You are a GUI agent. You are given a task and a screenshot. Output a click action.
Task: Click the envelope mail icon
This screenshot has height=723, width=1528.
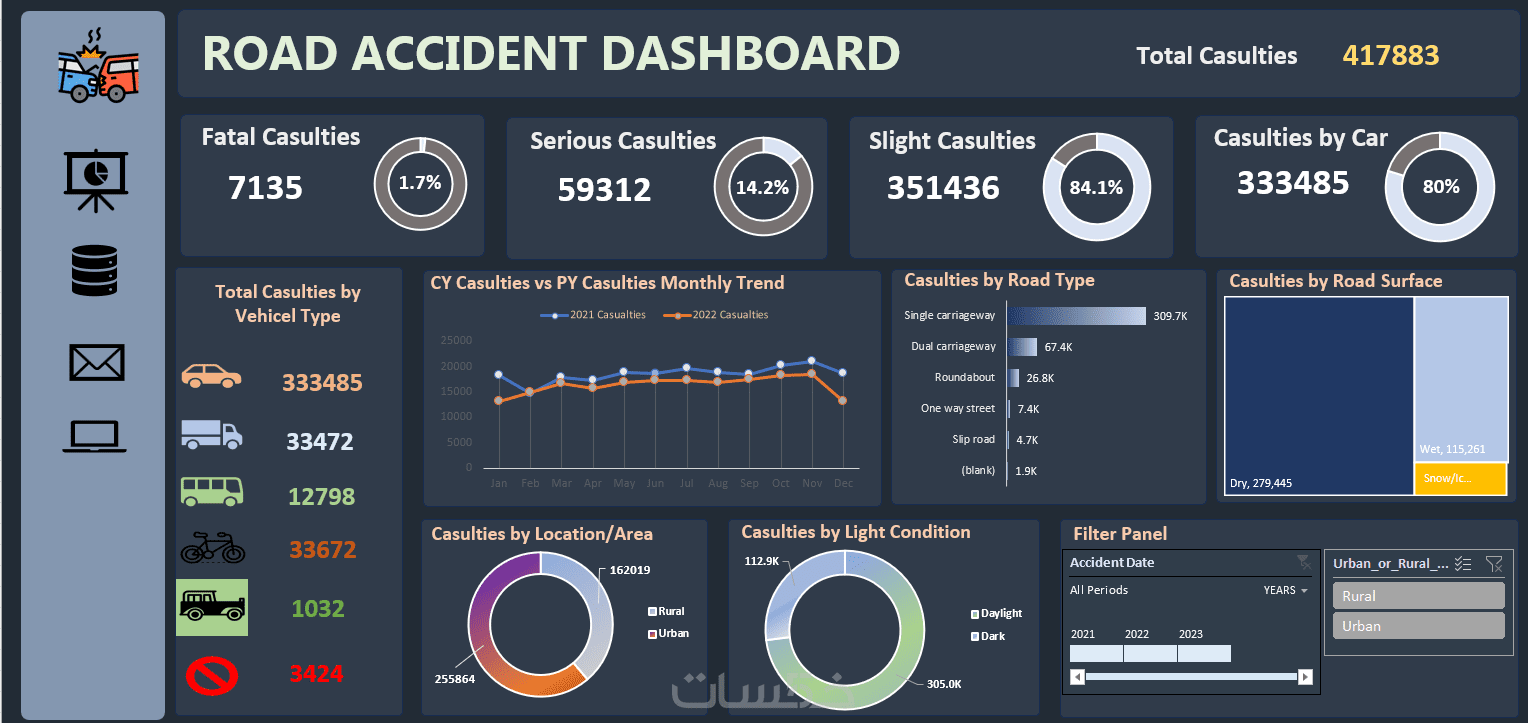pyautogui.click(x=97, y=362)
